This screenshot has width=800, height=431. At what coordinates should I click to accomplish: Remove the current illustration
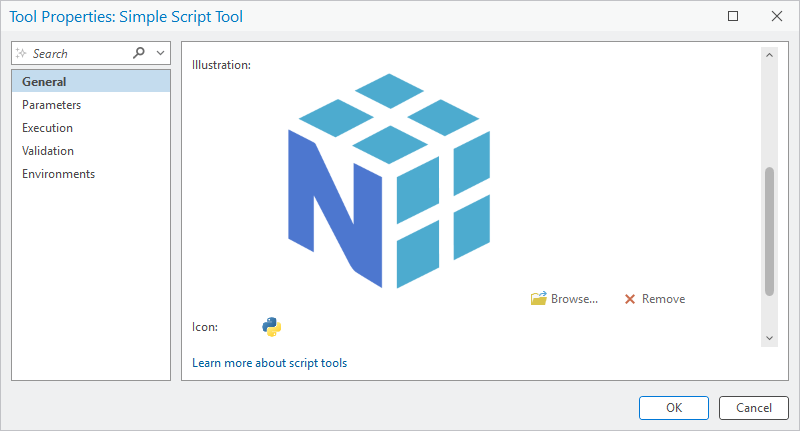654,299
